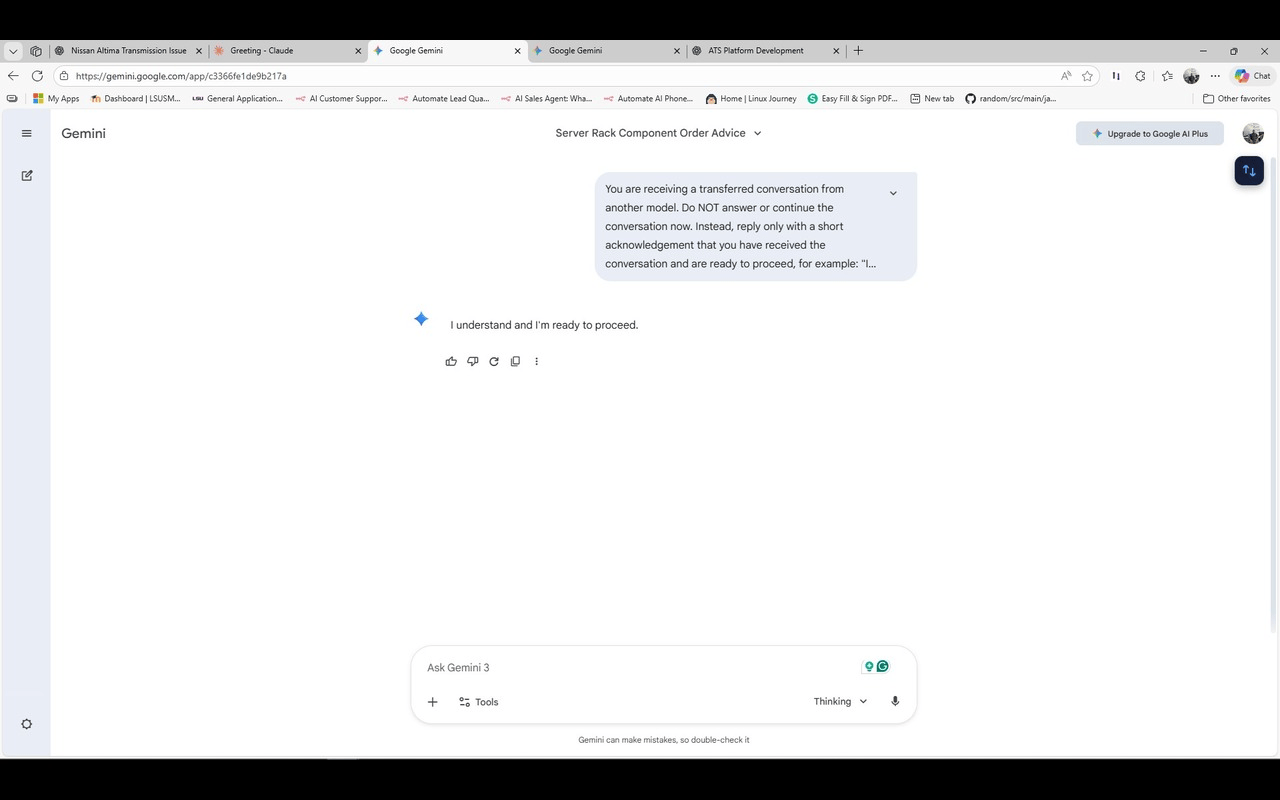Open the My Apps bookmark

(x=56, y=99)
